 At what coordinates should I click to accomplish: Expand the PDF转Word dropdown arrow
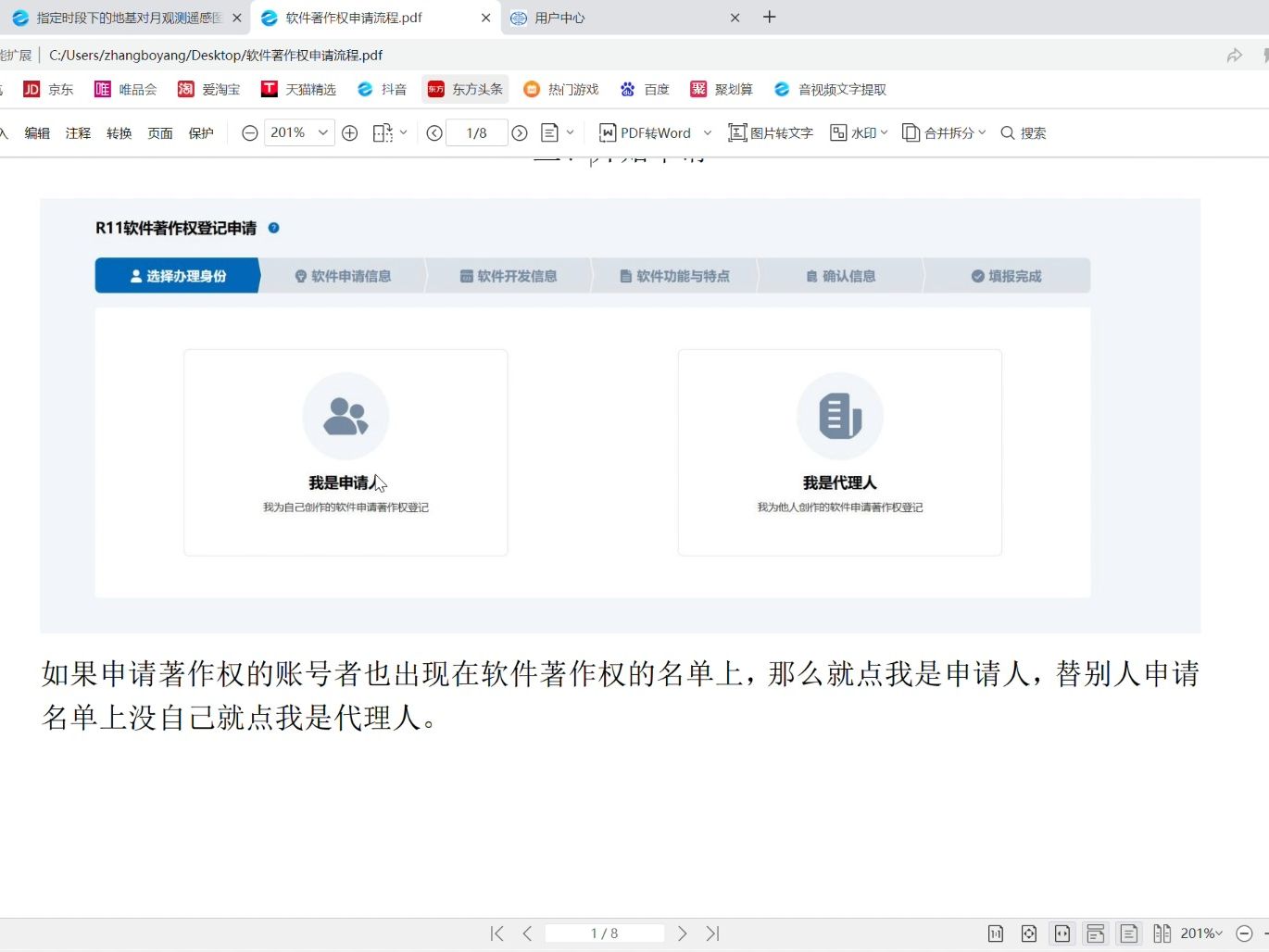(x=708, y=133)
